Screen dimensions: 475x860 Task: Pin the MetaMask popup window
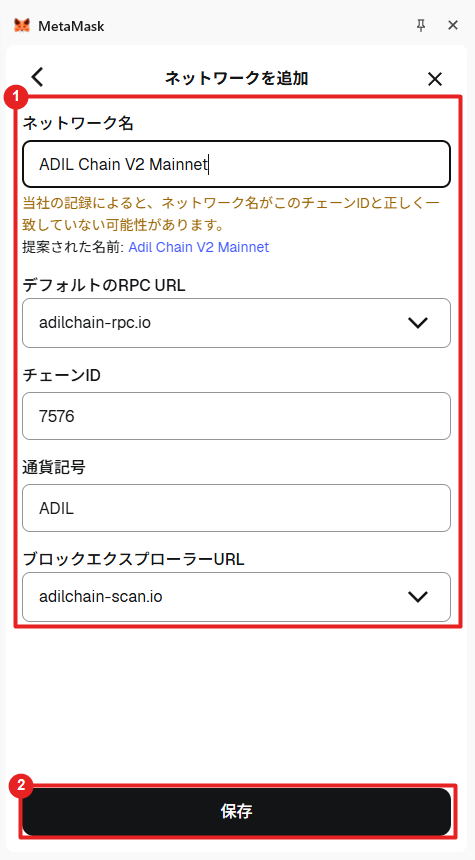click(x=421, y=25)
